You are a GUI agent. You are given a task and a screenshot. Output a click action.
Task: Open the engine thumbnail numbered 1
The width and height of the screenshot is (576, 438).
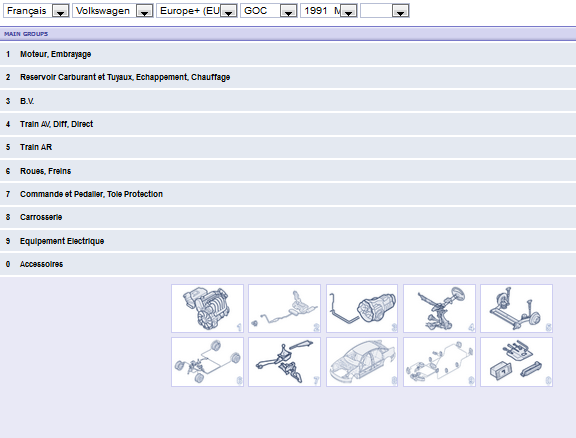click(x=207, y=308)
